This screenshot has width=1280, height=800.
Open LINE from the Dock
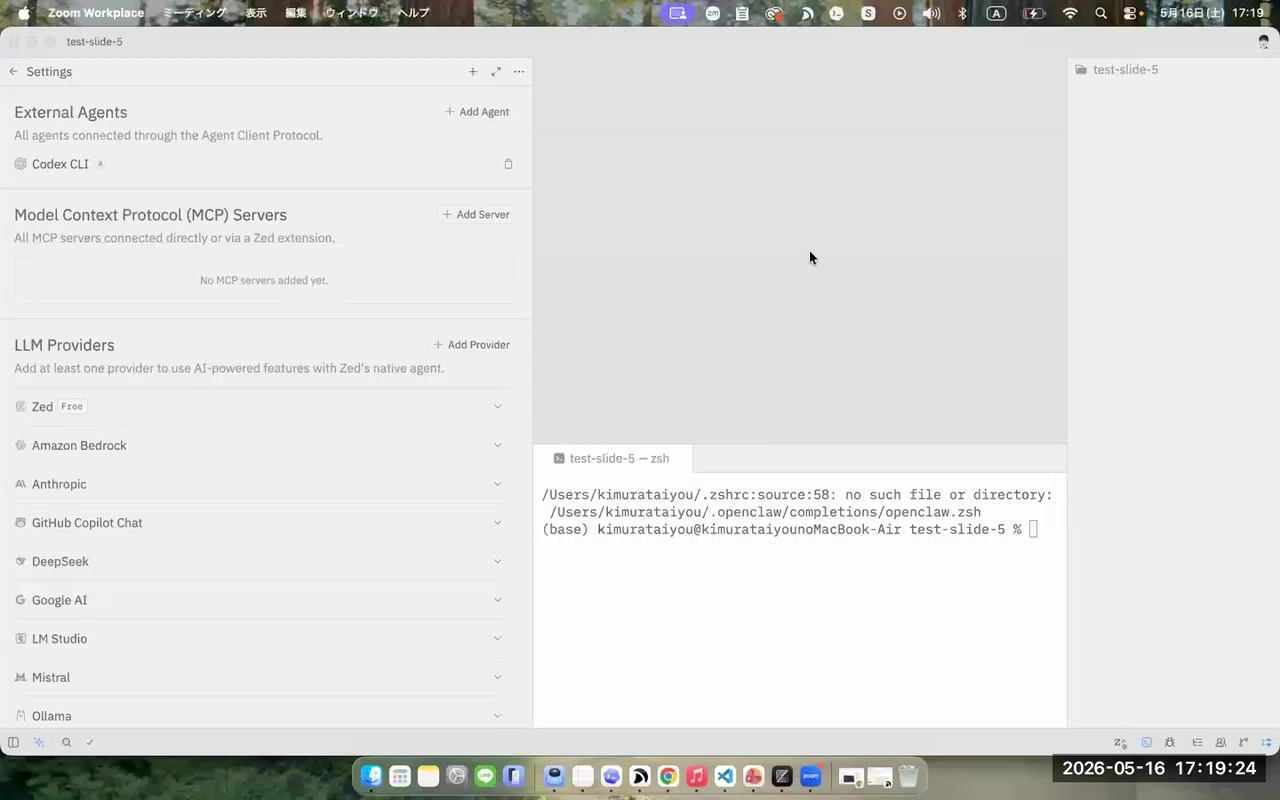pyautogui.click(x=485, y=776)
